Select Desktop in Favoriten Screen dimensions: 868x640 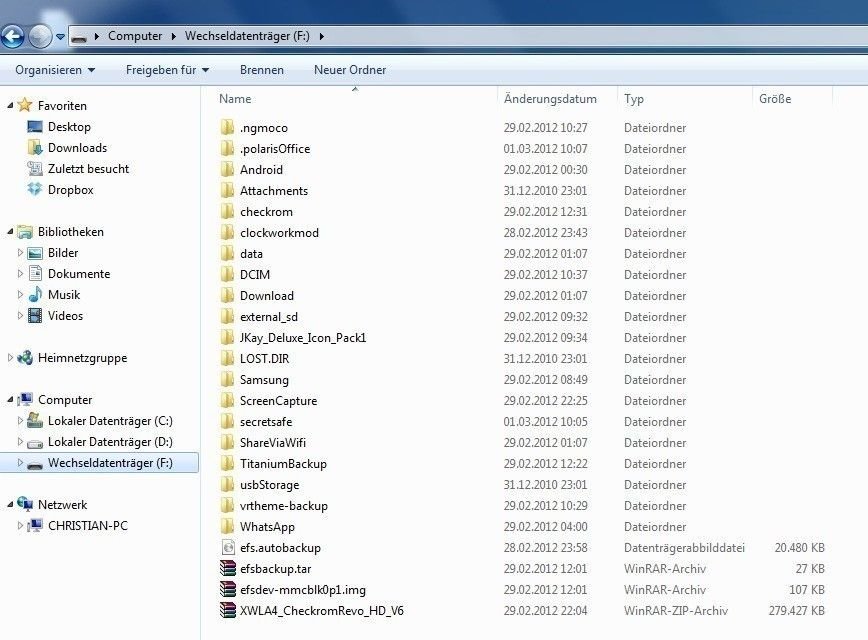[69, 127]
